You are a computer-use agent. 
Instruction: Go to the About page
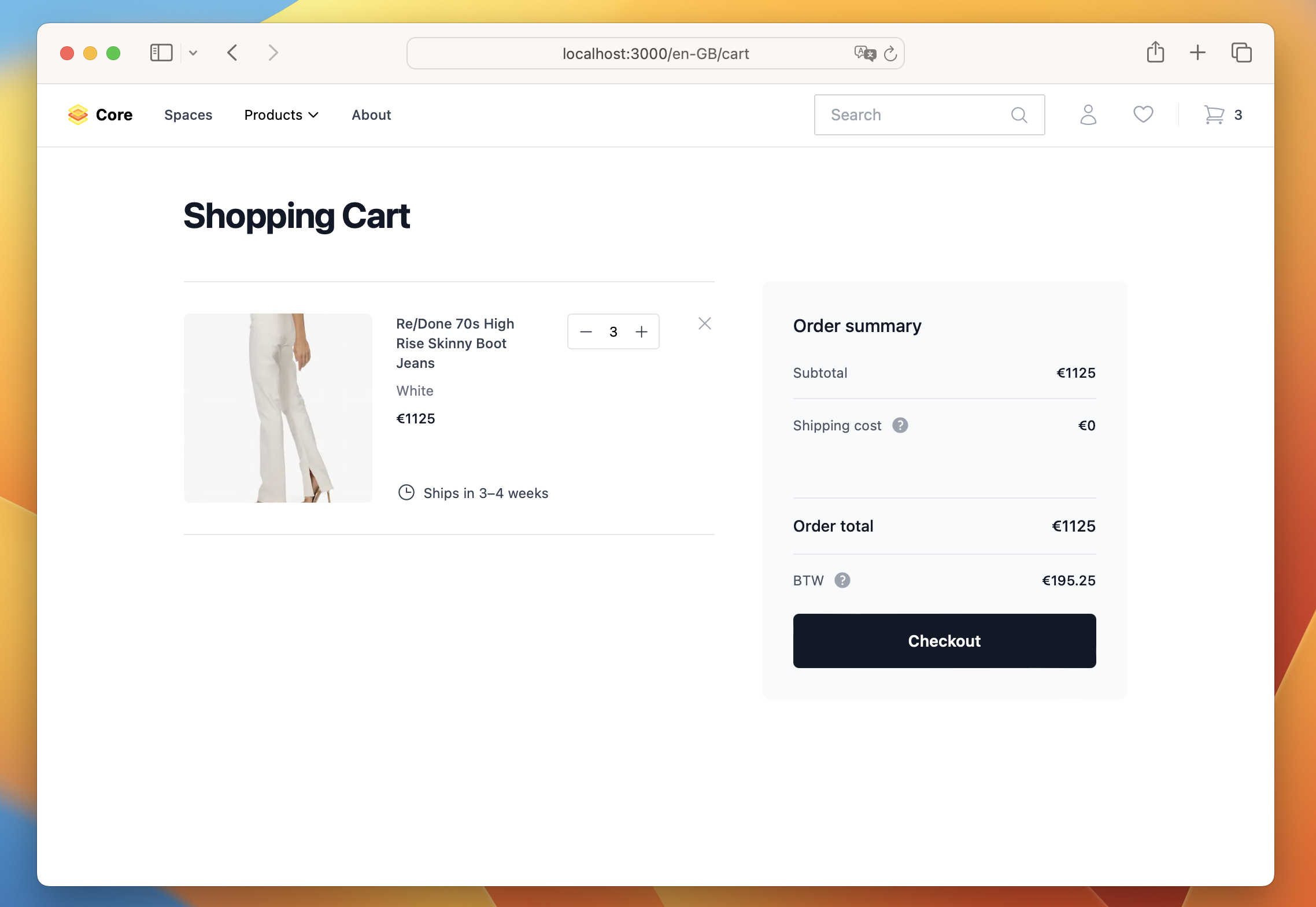click(371, 115)
